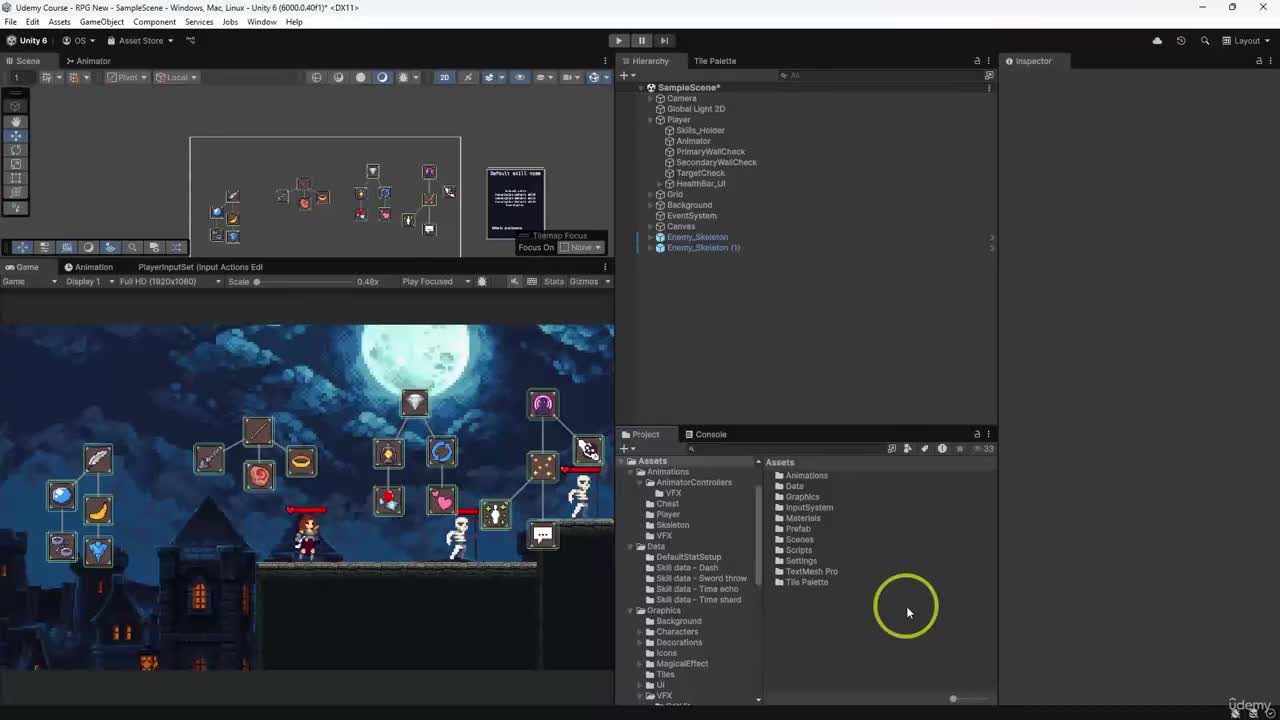The height and width of the screenshot is (720, 1280).
Task: Toggle 2D mode in Scene view
Action: click(444, 77)
